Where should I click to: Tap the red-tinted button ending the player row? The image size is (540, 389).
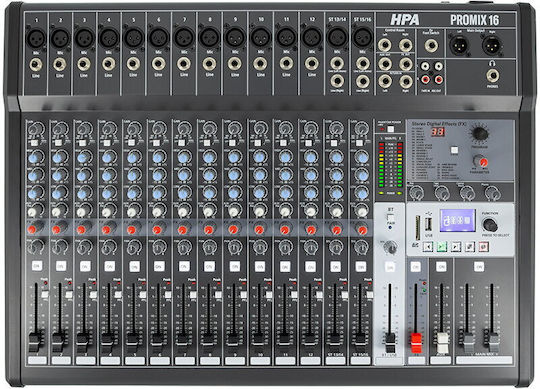point(484,246)
